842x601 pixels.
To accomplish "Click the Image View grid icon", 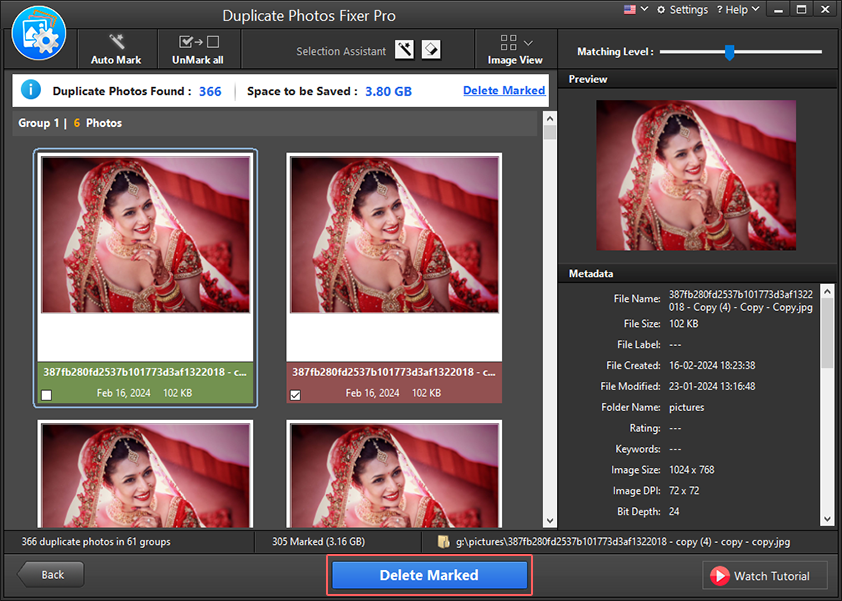I will [508, 42].
